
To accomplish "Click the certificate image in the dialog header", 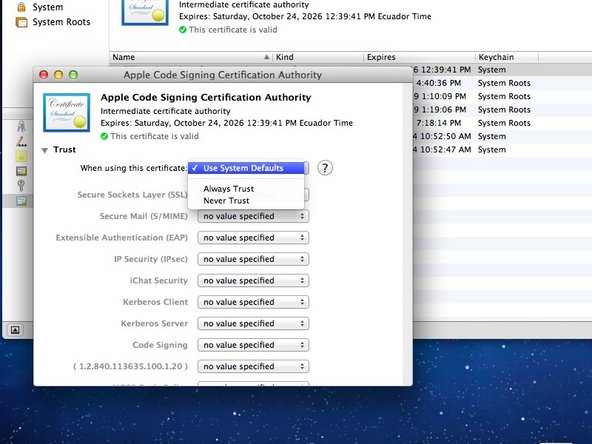I will click(x=66, y=113).
